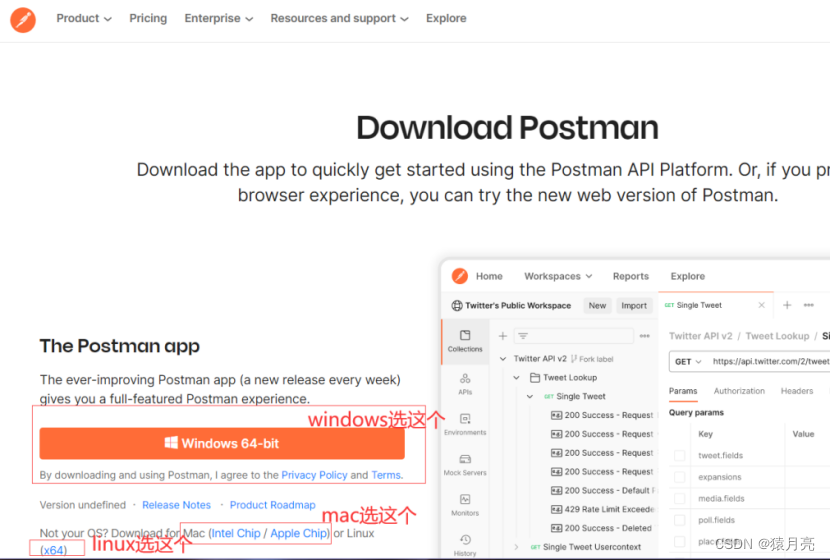Viewport: 830px width, 560px height.
Task: Click the New button in the workspace
Action: coord(597,305)
